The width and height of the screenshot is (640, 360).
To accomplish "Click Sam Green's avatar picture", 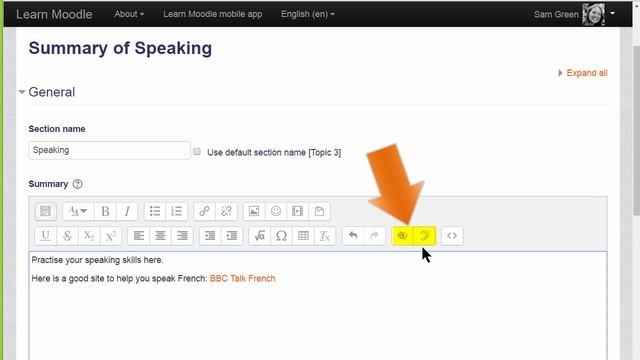I will 593,14.
